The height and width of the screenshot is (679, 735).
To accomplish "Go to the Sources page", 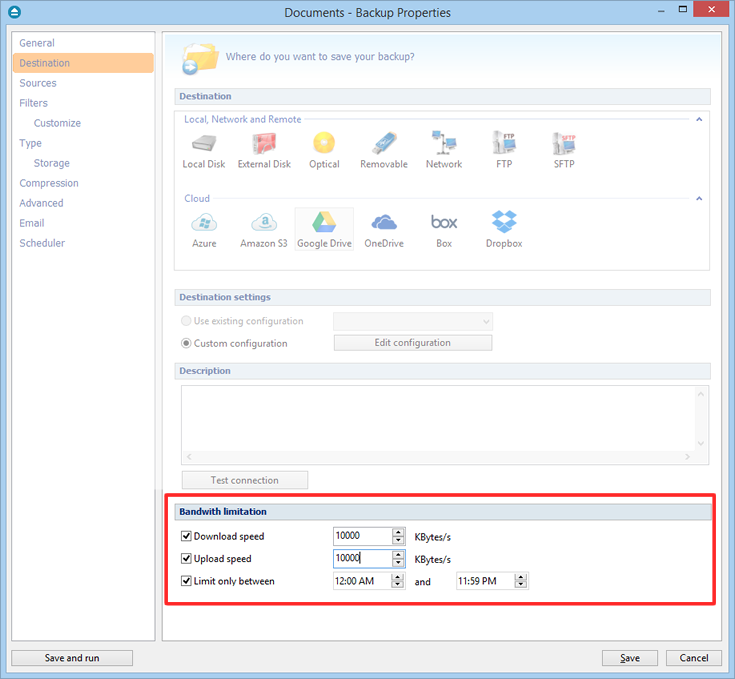I will point(83,83).
